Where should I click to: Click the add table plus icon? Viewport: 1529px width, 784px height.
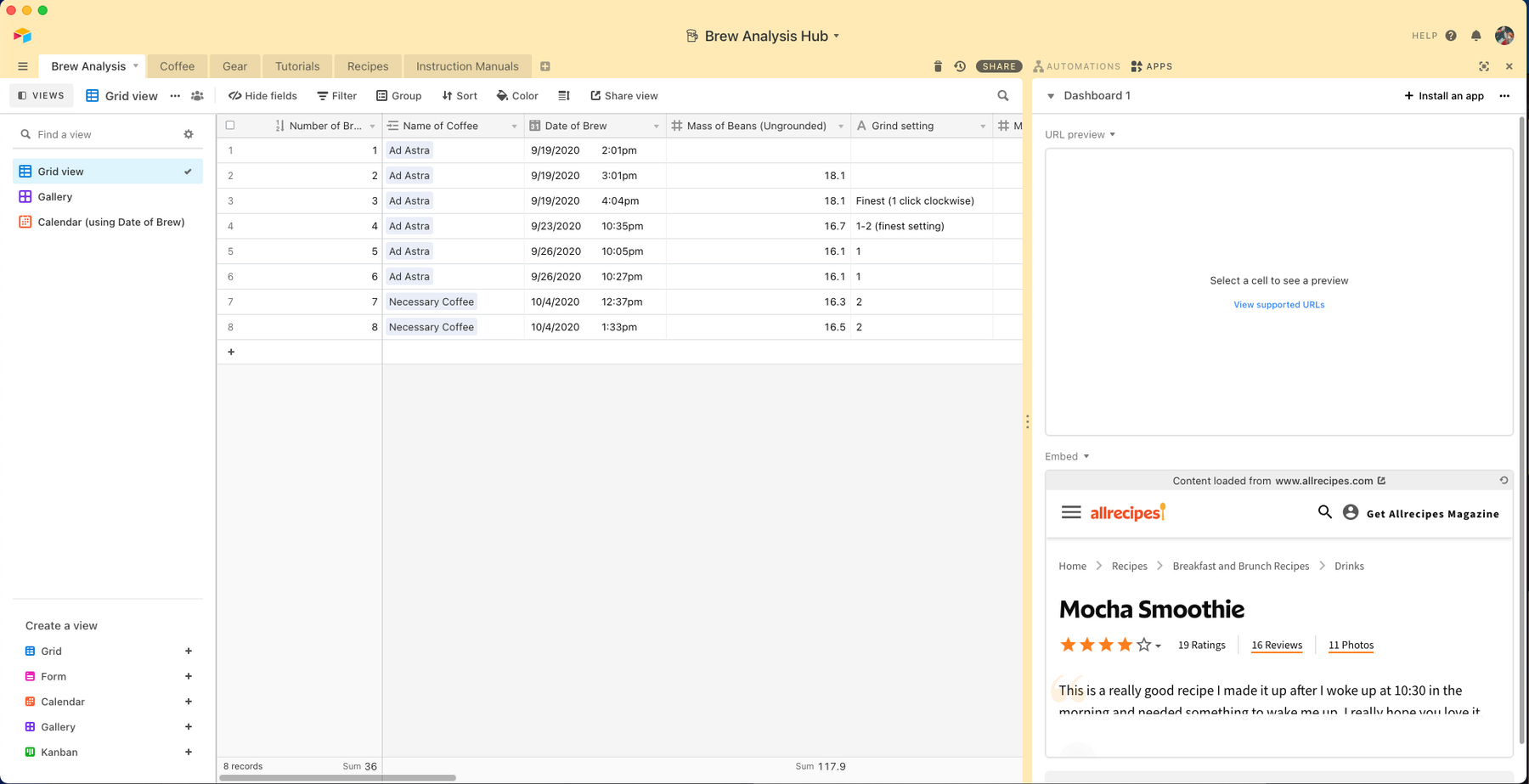tap(545, 66)
